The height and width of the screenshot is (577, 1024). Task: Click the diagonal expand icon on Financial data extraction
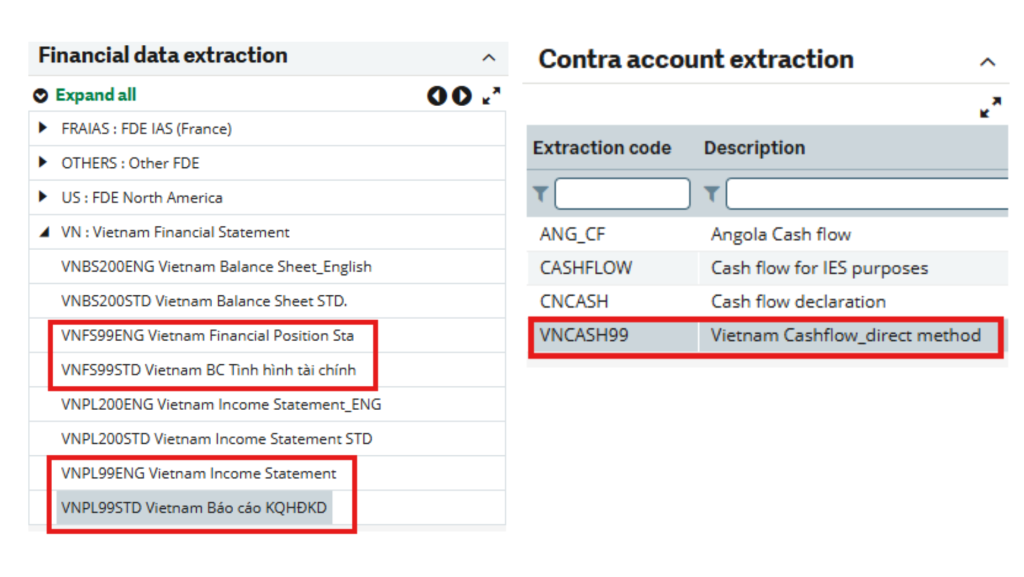click(x=491, y=95)
